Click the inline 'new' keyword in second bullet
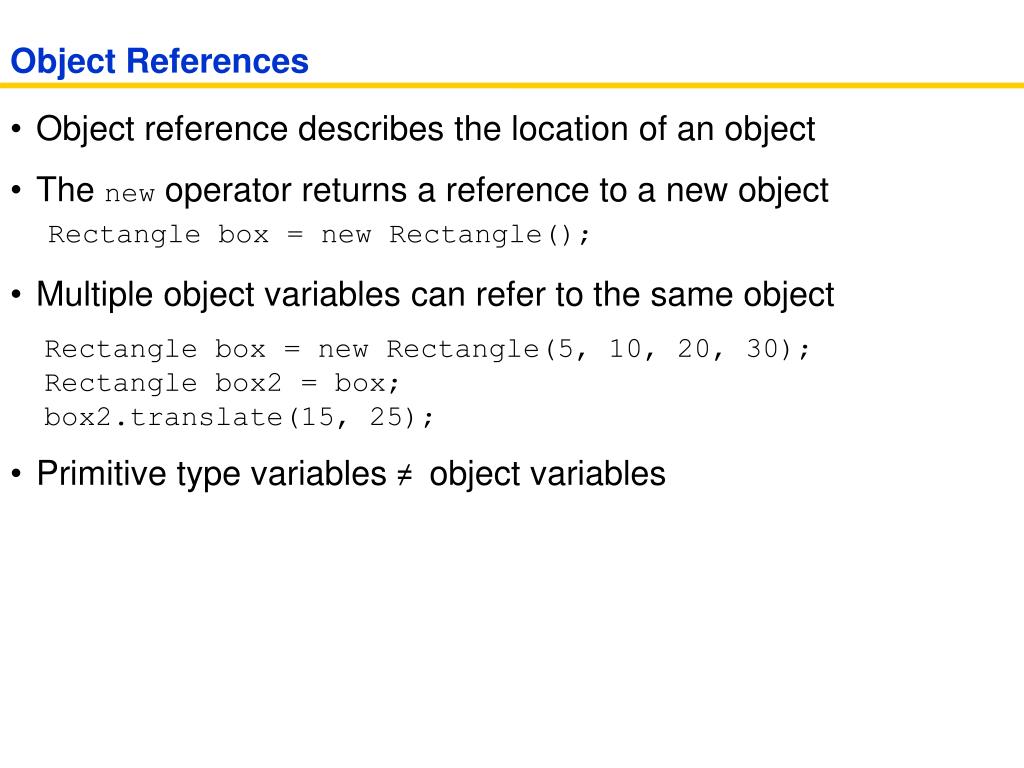 pos(129,194)
